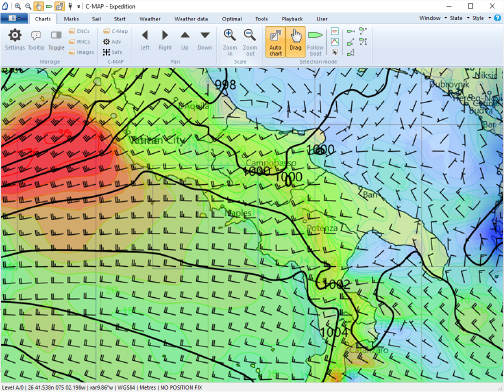Switch to Marks tab
This screenshot has width=504, height=392.
[x=71, y=19]
